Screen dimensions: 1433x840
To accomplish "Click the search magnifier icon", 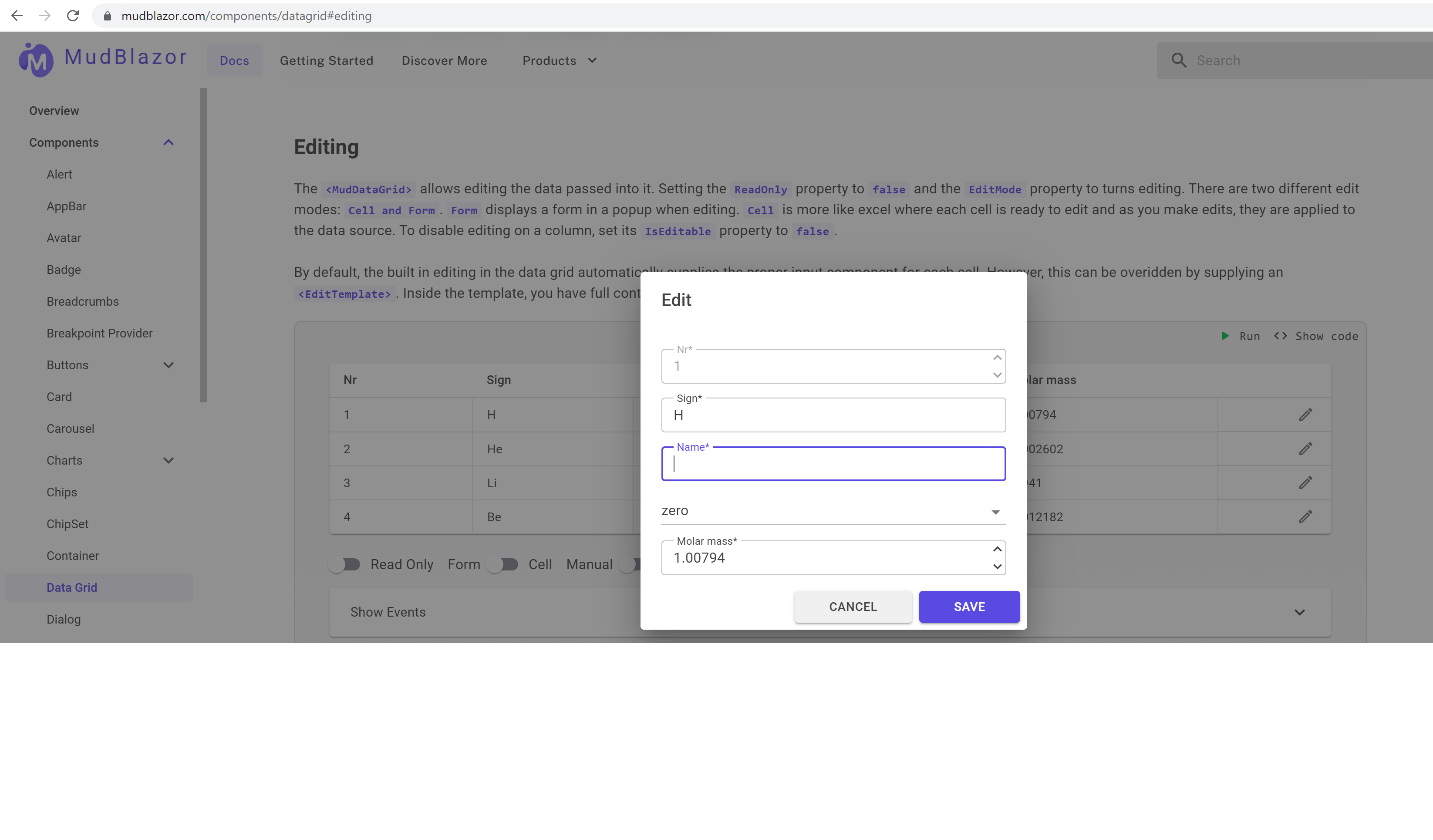I will [x=1179, y=60].
